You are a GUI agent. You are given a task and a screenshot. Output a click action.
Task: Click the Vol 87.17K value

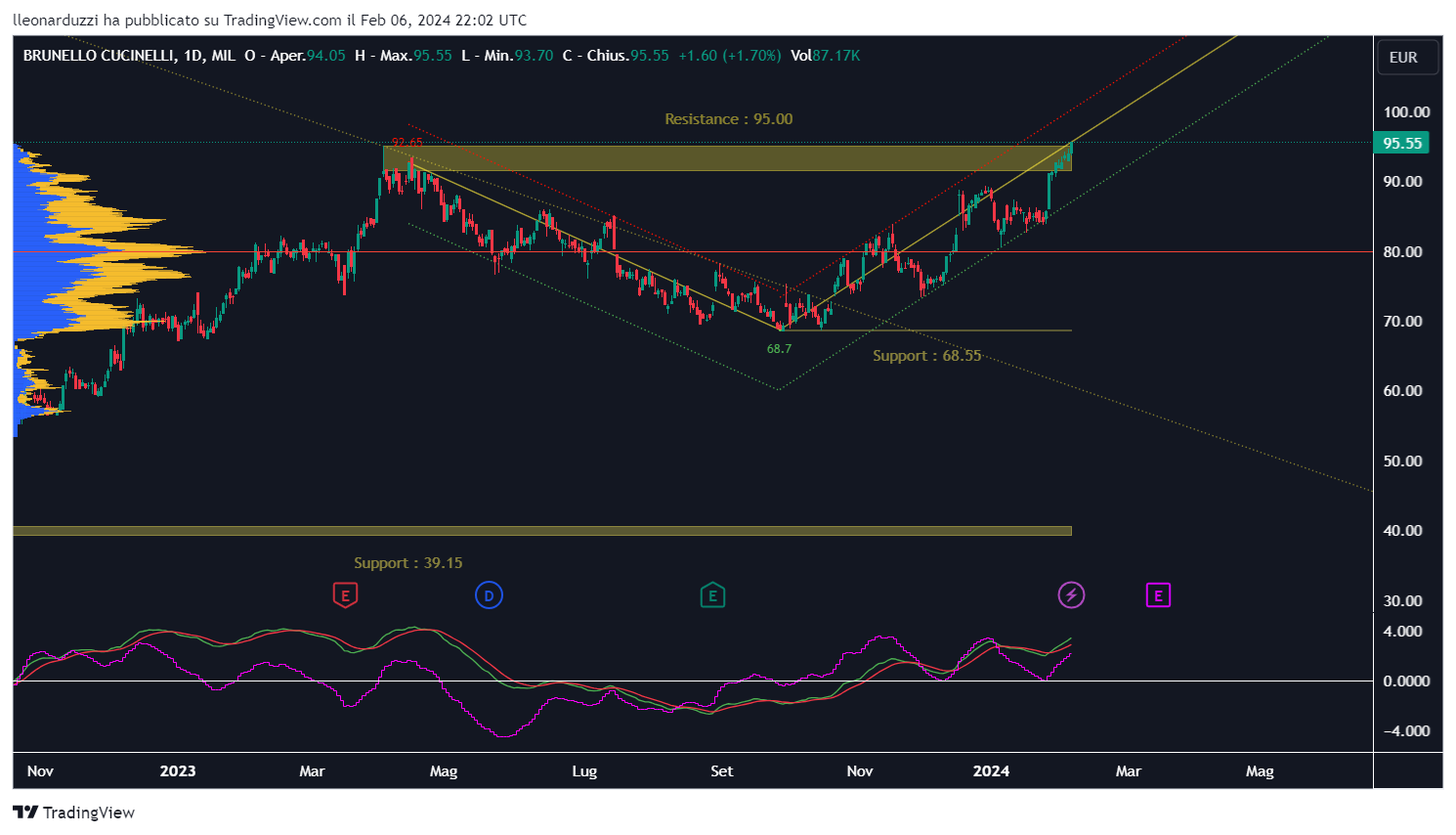click(x=826, y=56)
